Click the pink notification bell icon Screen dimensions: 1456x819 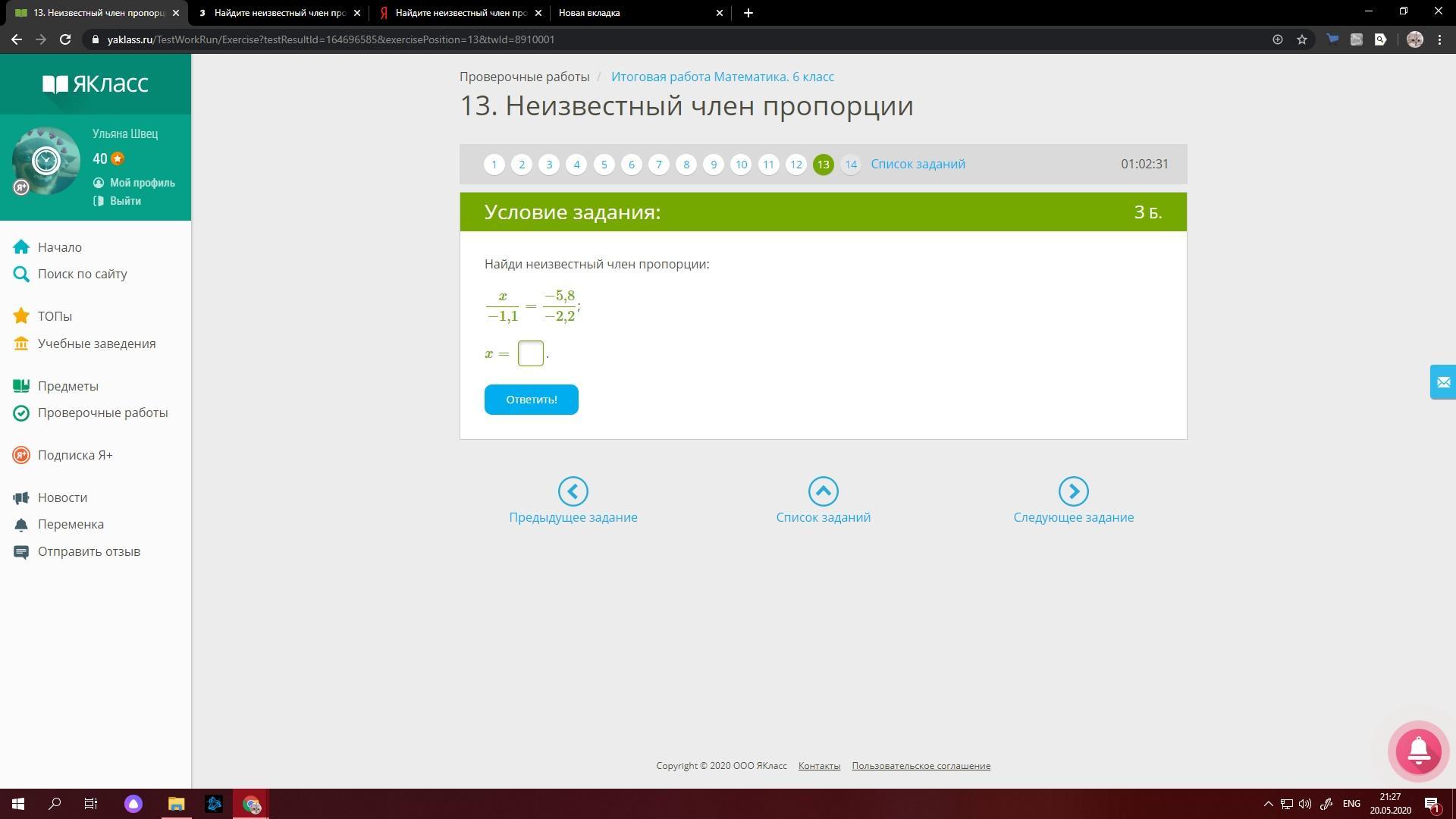point(1418,751)
